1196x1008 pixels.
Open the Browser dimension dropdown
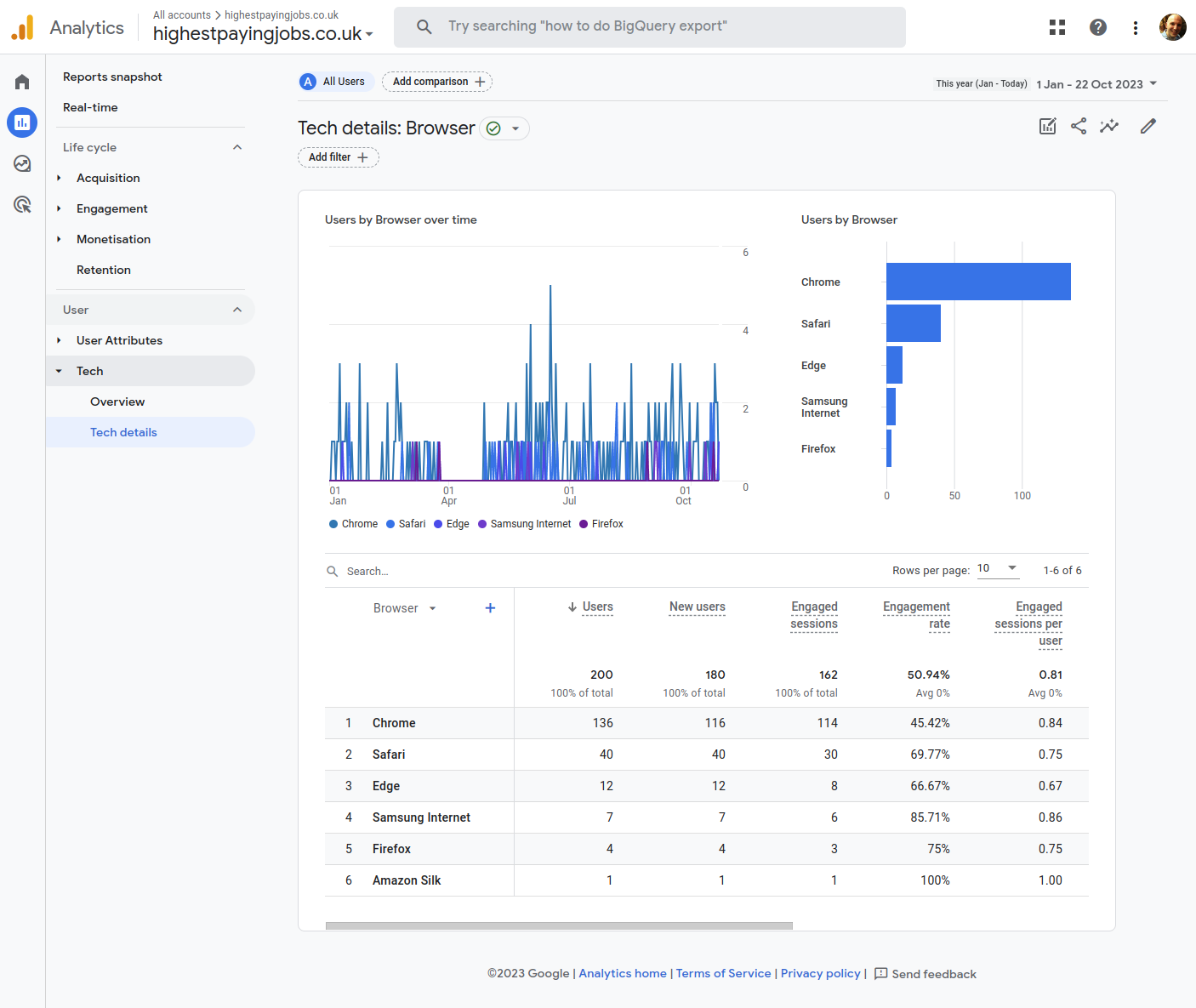point(405,608)
